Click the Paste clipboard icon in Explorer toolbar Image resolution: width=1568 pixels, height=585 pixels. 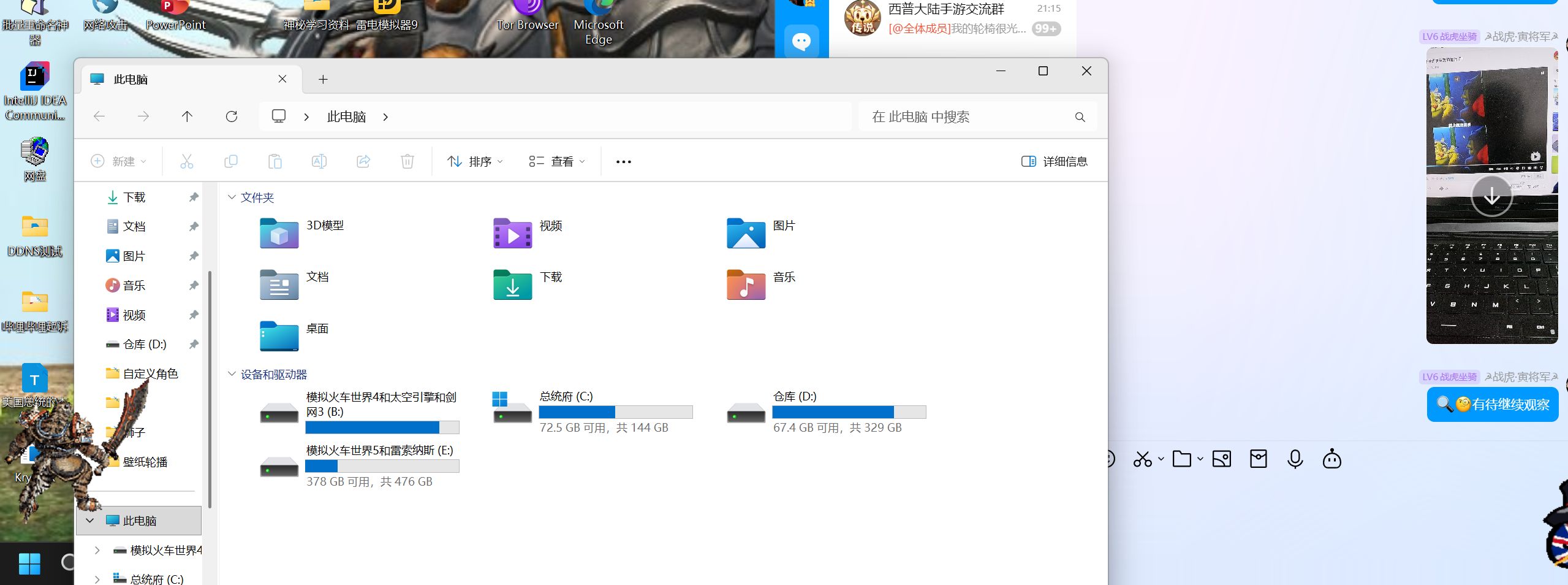point(275,161)
